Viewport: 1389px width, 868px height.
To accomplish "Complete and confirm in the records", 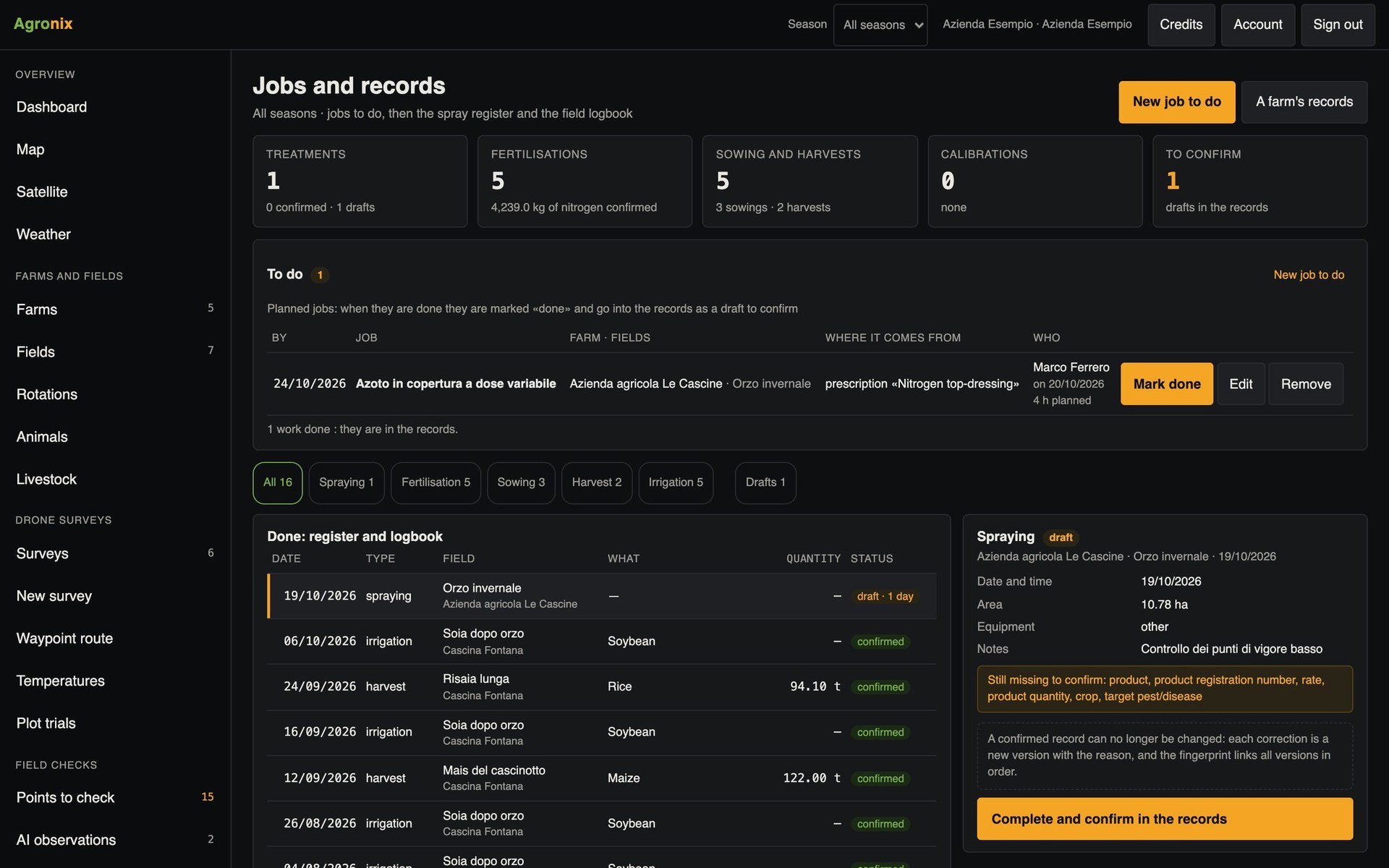I will [x=1165, y=819].
